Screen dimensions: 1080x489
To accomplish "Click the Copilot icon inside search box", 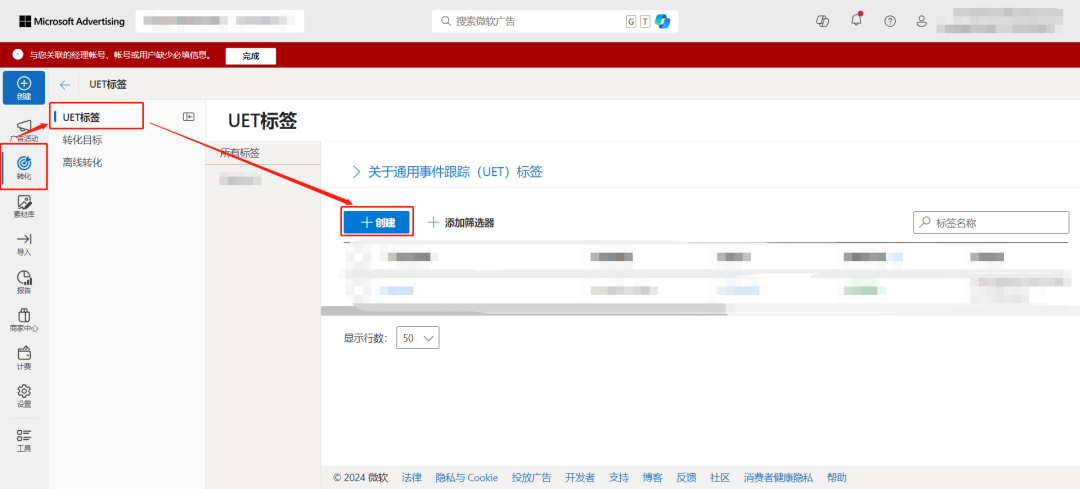I will 663,21.
